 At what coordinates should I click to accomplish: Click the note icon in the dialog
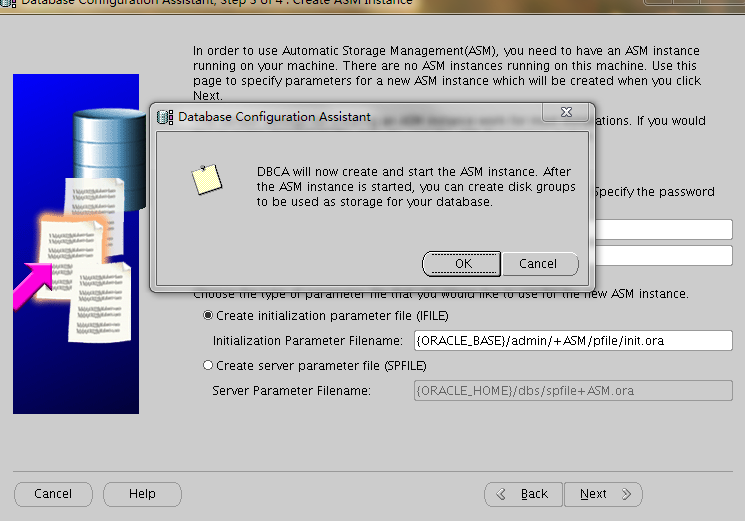pos(206,180)
